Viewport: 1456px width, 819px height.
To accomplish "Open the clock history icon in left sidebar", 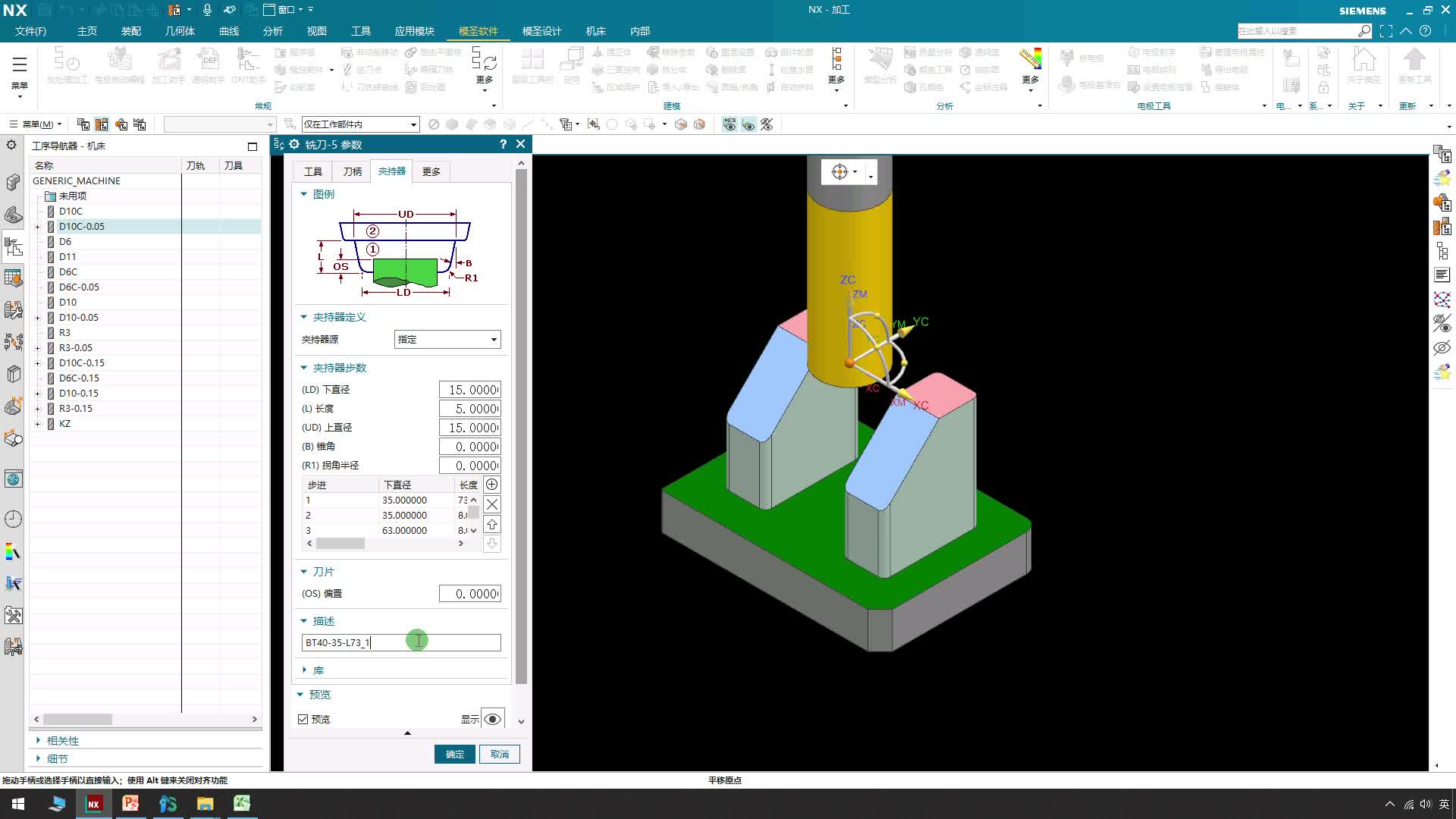I will coord(13,519).
